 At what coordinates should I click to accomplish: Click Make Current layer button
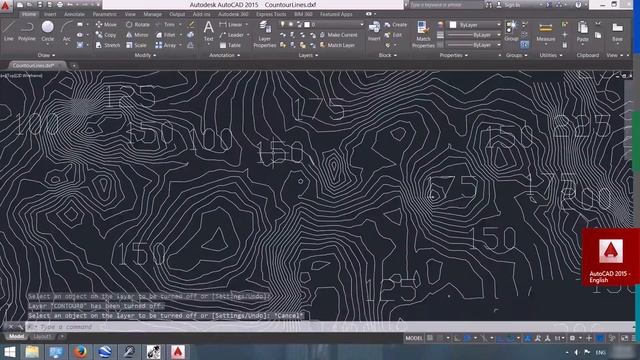click(x=338, y=35)
